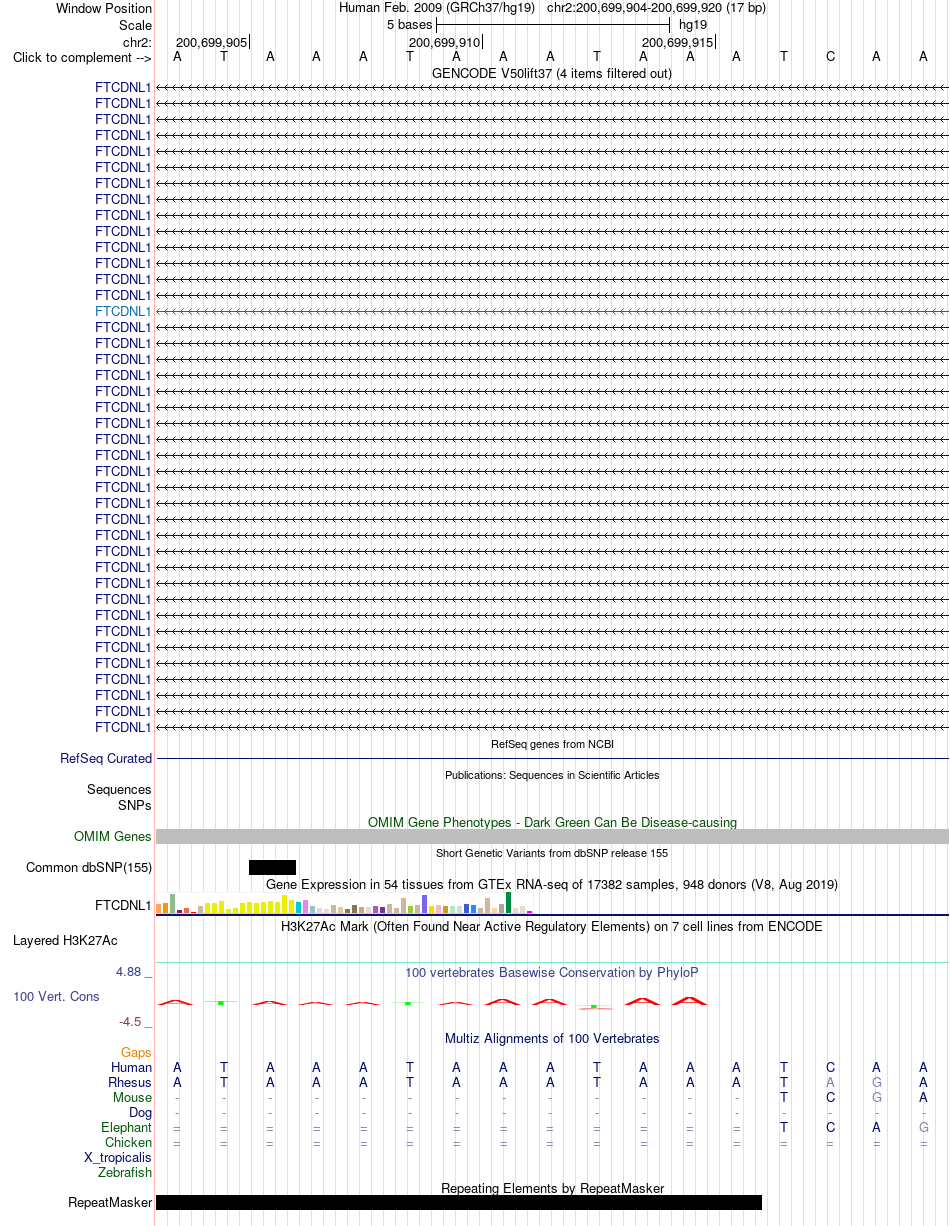The width and height of the screenshot is (950, 1226).
Task: Click the 'Dog' species label
Action: pyautogui.click(x=140, y=1113)
